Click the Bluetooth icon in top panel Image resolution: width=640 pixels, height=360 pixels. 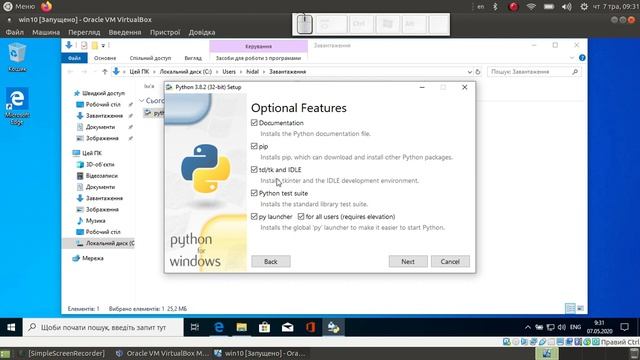pyautogui.click(x=495, y=7)
